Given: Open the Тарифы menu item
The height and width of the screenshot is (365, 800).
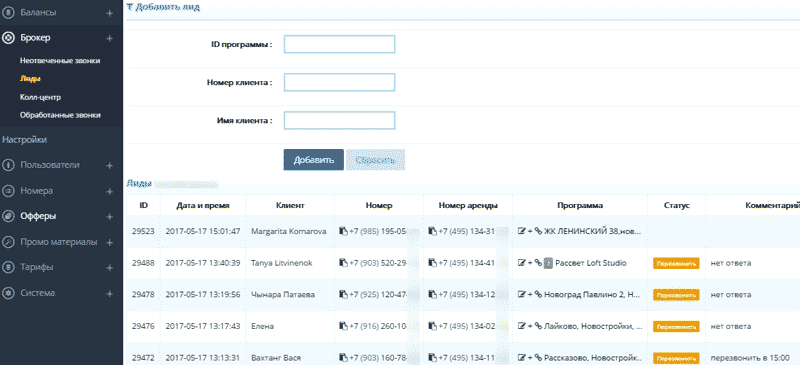Looking at the screenshot, I should click(37, 267).
